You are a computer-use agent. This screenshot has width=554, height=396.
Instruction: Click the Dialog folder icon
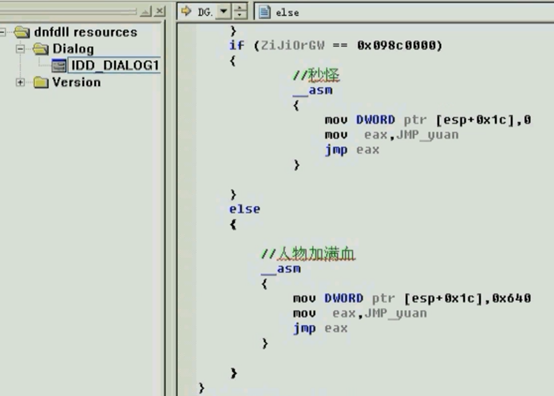pos(41,49)
